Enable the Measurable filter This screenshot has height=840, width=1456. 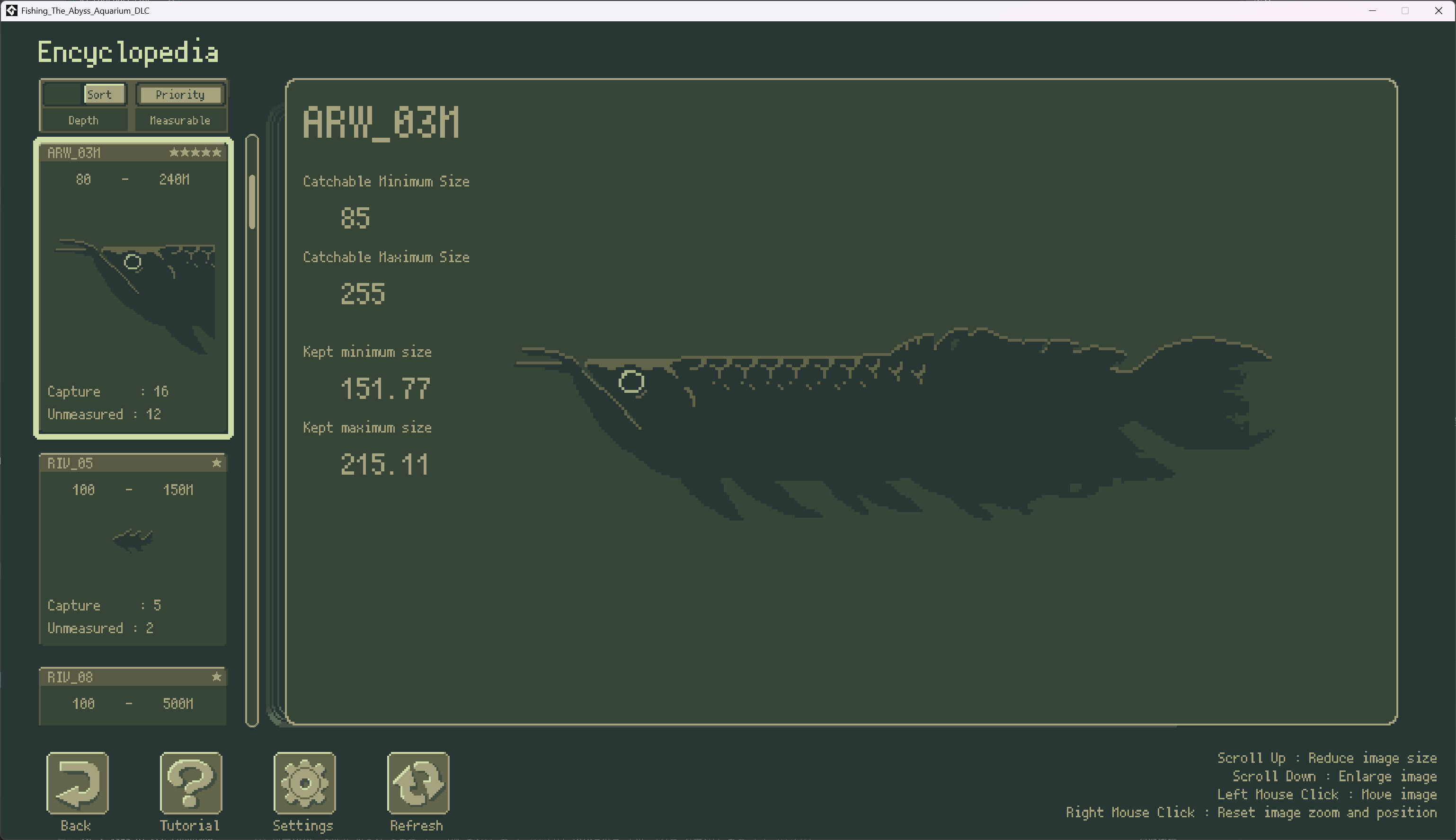pyautogui.click(x=179, y=120)
